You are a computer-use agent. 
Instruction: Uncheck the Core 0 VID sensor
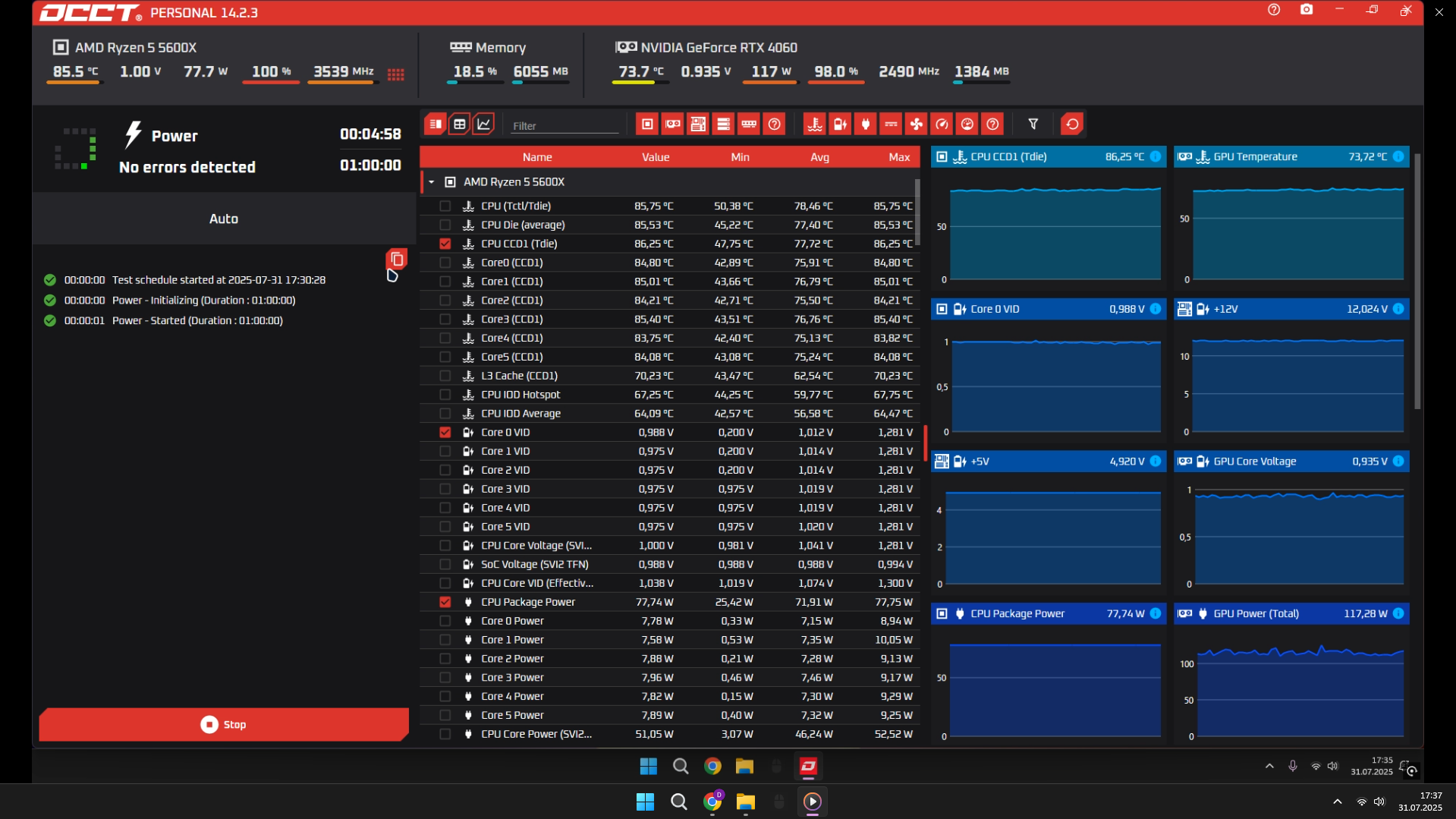[445, 433]
